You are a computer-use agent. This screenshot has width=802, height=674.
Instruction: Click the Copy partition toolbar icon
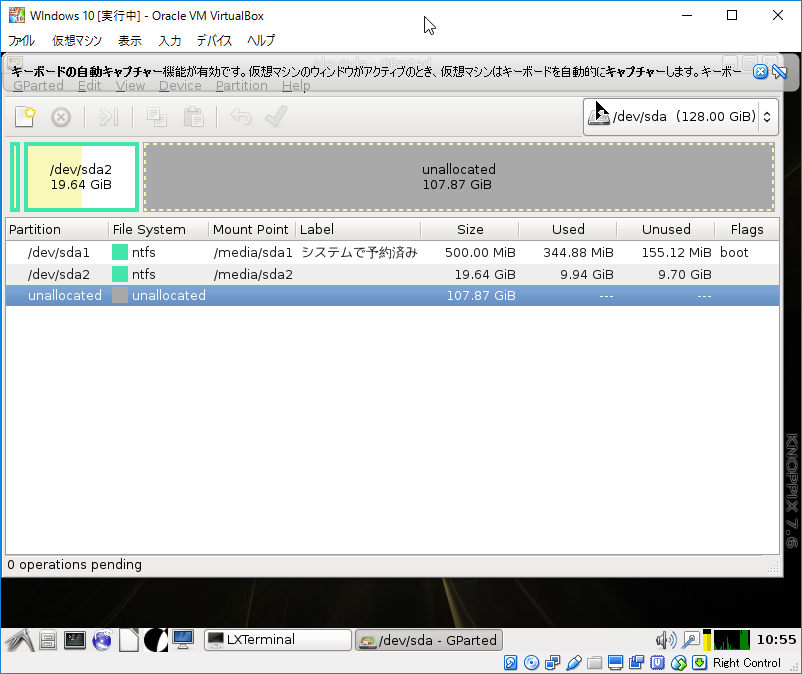(x=157, y=117)
